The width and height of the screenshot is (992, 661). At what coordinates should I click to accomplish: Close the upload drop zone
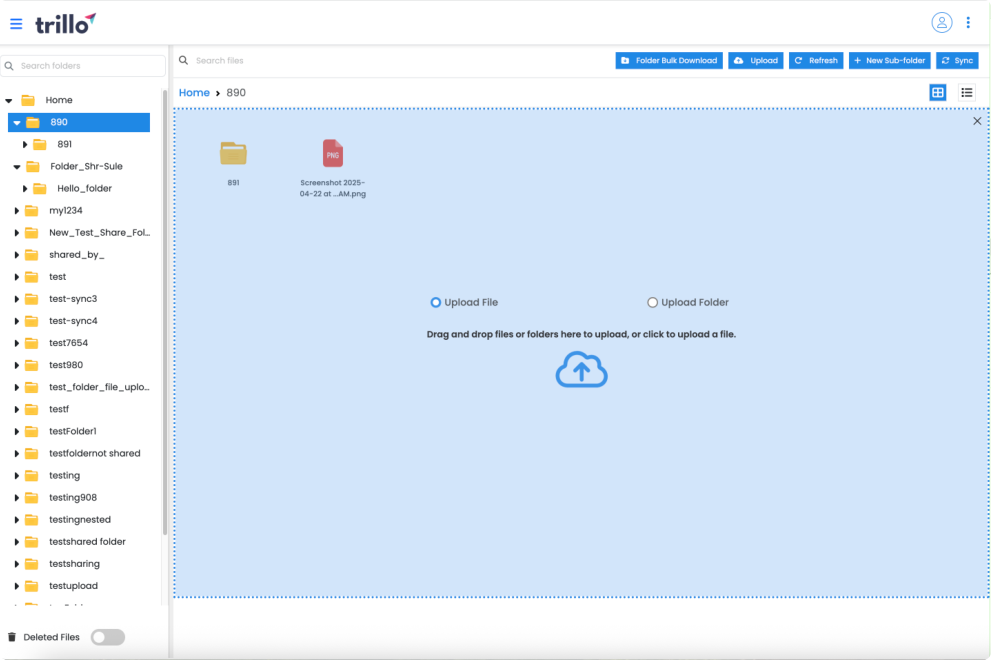pos(977,121)
